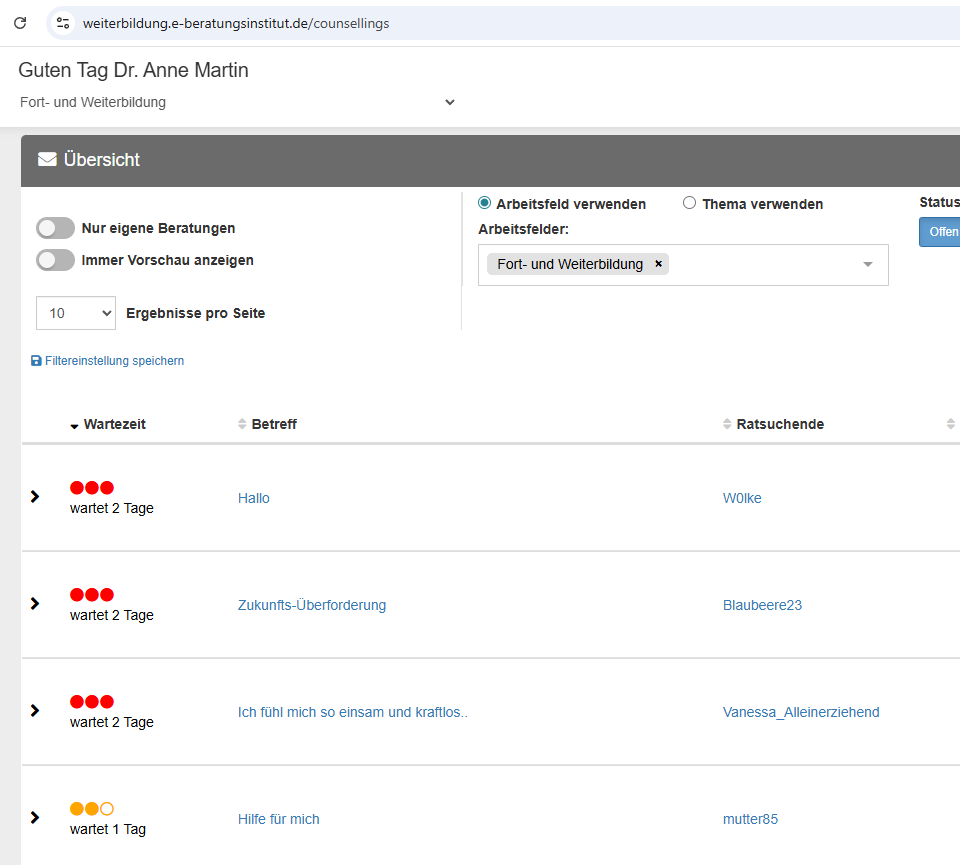Open Ich fühl mich so einsam und kraftlos
This screenshot has width=960, height=865.
(x=353, y=713)
